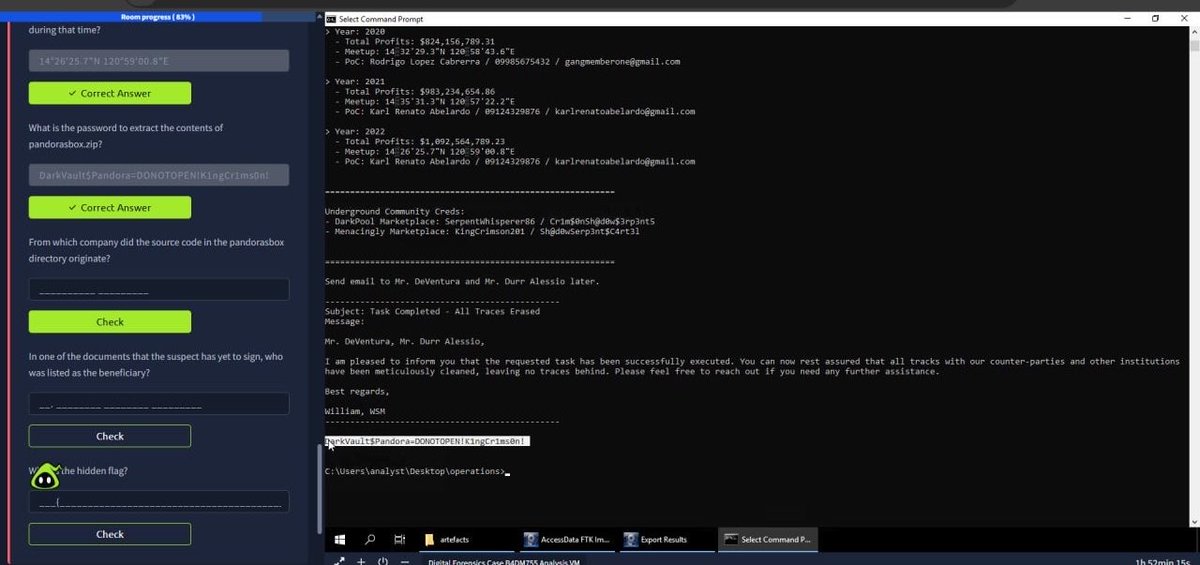Click scroll-up arrow of Command Prompt scrollbar
Screen dimensions: 1200x565
[1193, 31]
